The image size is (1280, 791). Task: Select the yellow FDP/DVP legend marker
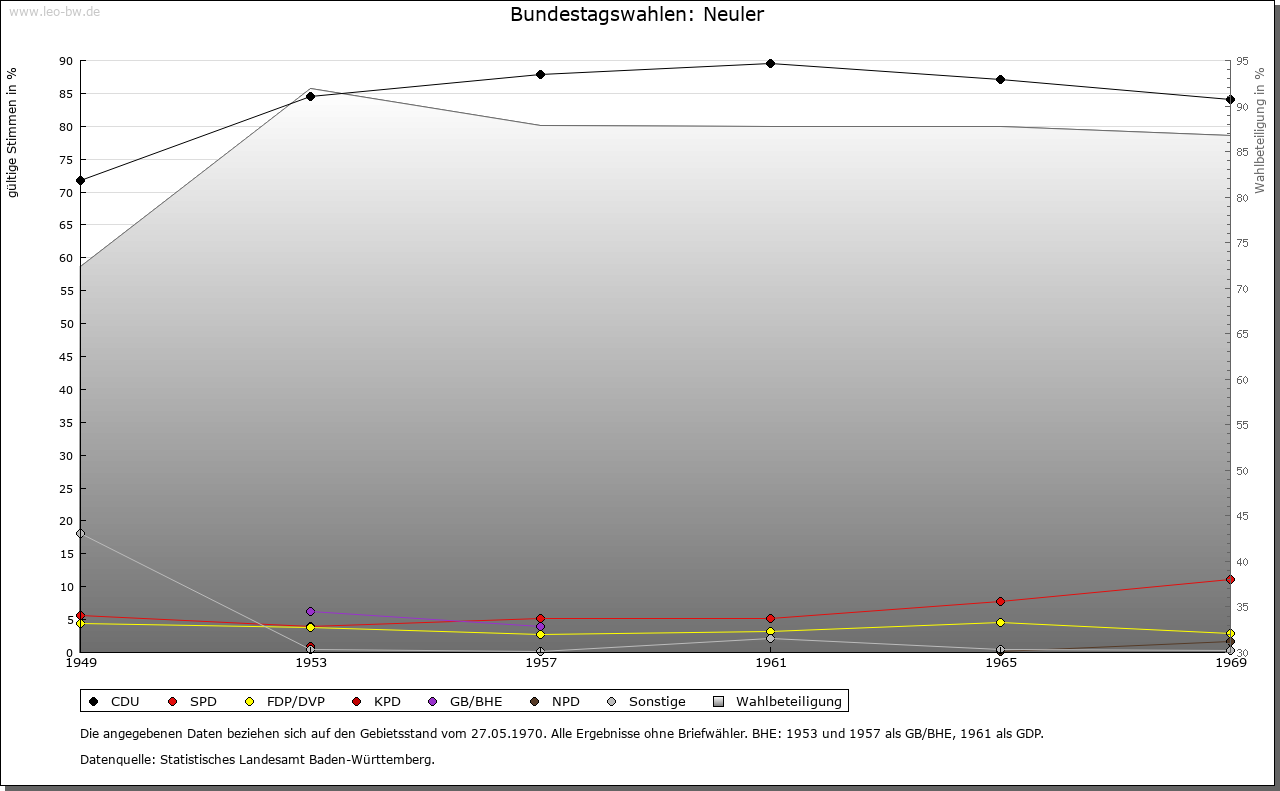coord(250,702)
